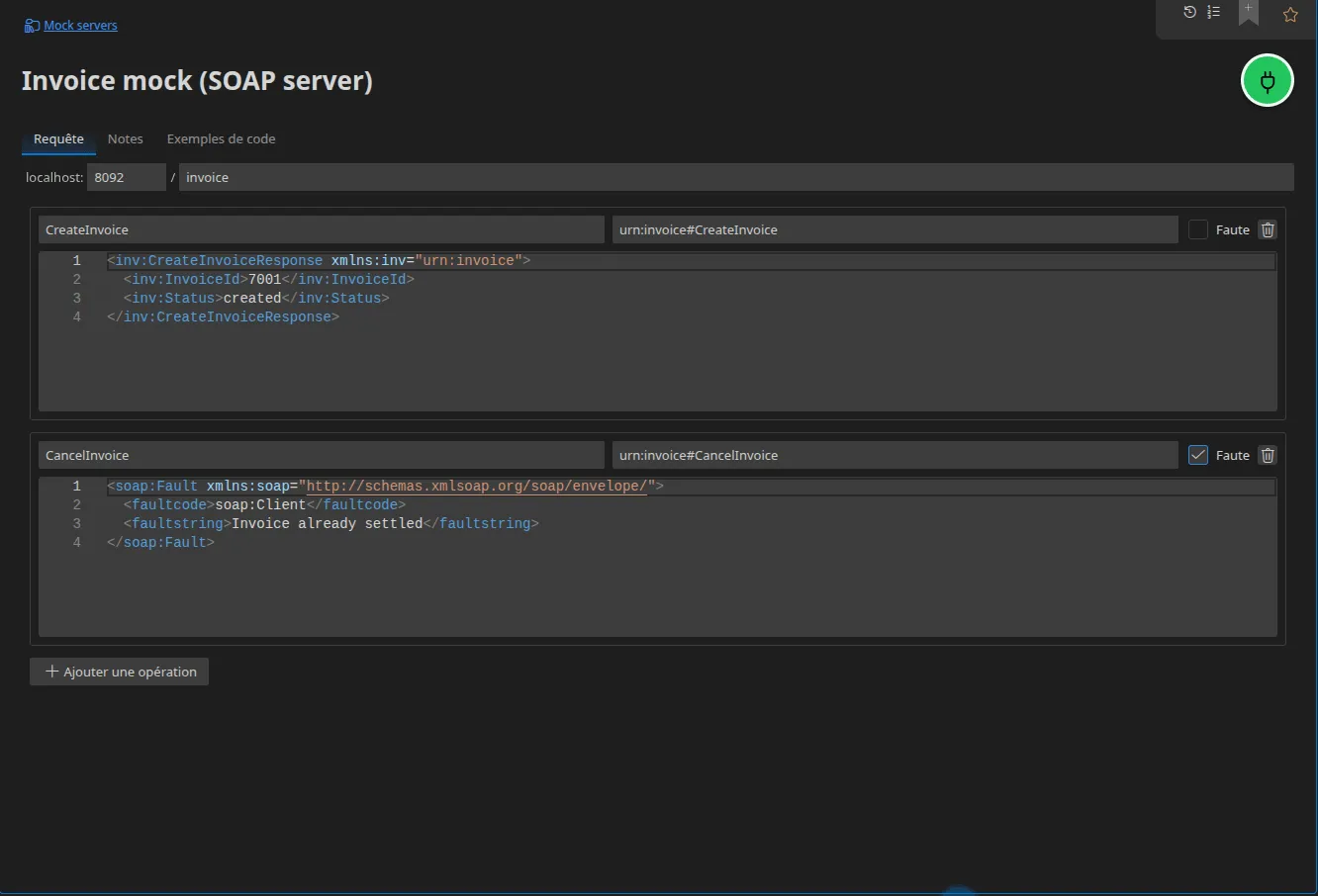Switch to the Notes tab
Viewport: 1318px width, 896px height.
pos(126,139)
